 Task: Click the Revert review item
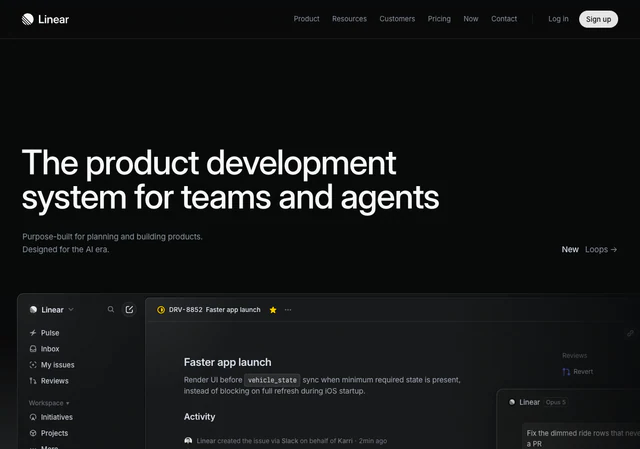pos(578,372)
